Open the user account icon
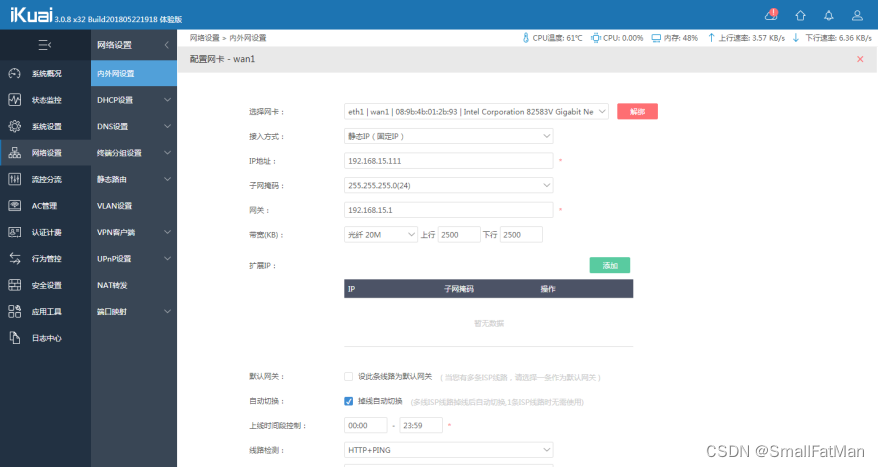The image size is (879, 467). (x=857, y=16)
